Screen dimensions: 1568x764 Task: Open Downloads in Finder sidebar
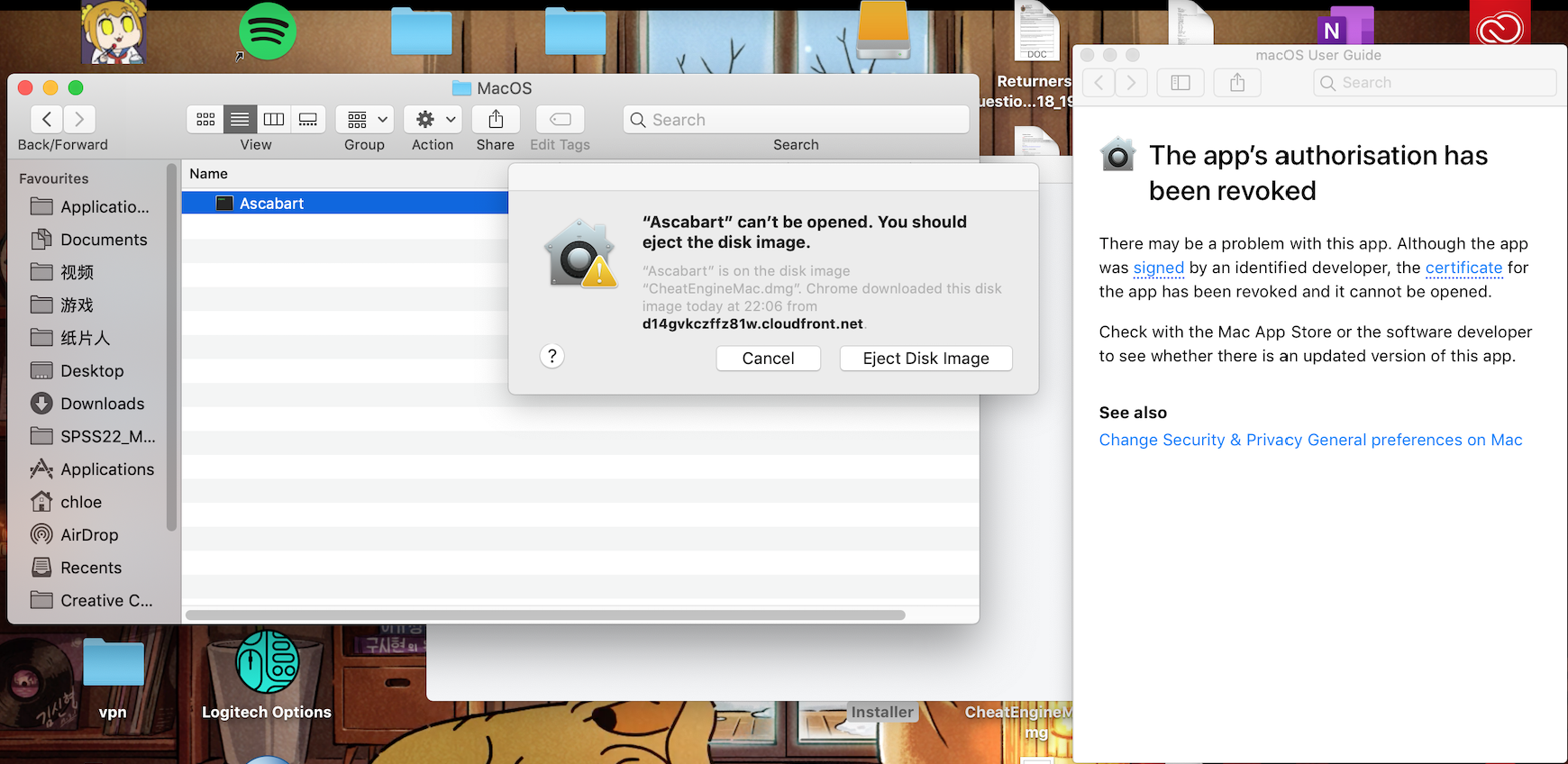coord(87,404)
